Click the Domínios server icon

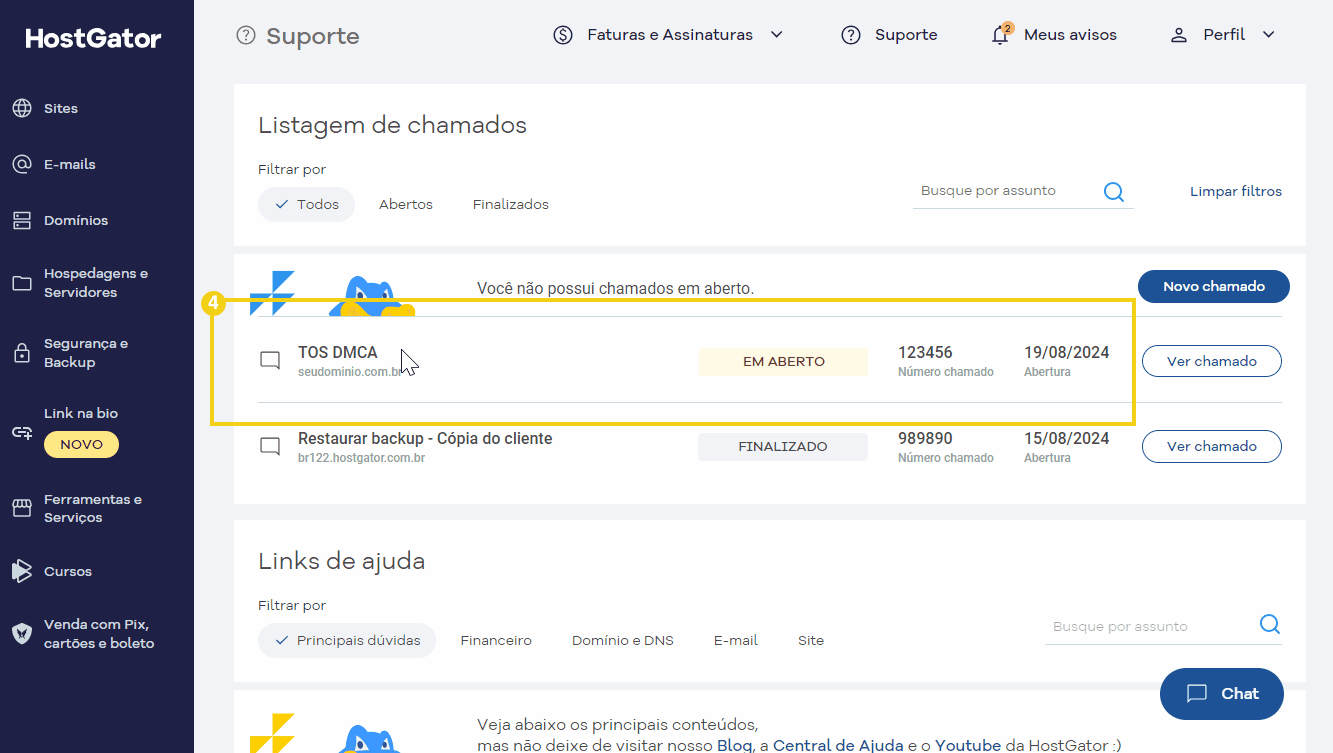point(22,220)
